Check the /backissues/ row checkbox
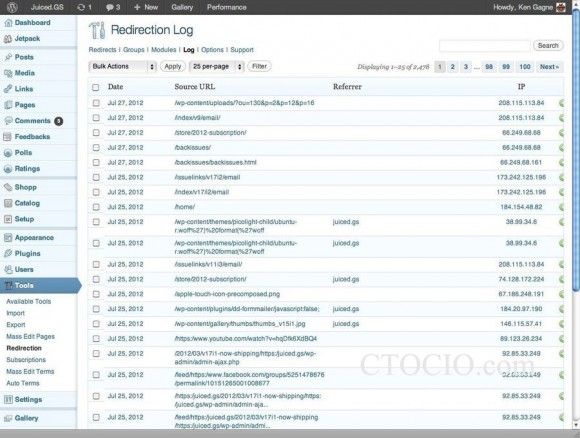Image resolution: width=580 pixels, height=438 pixels. click(96, 148)
